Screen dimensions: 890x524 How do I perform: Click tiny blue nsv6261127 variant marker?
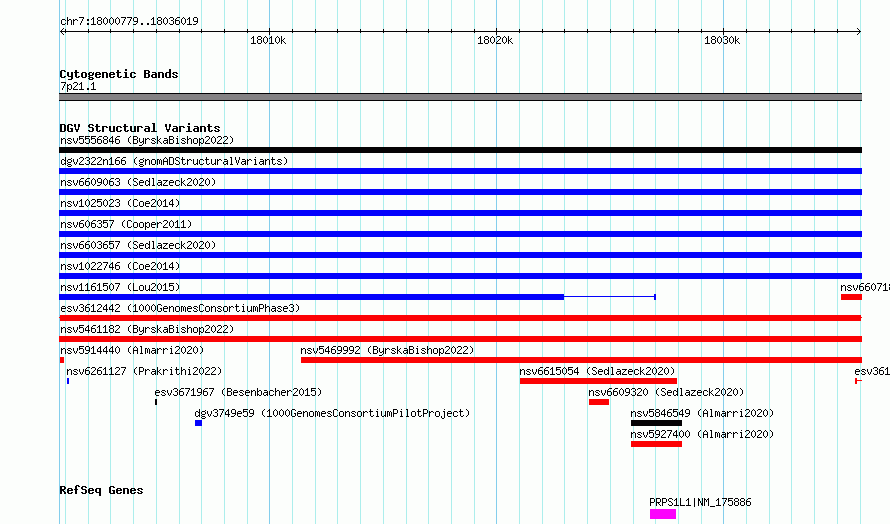point(68,381)
